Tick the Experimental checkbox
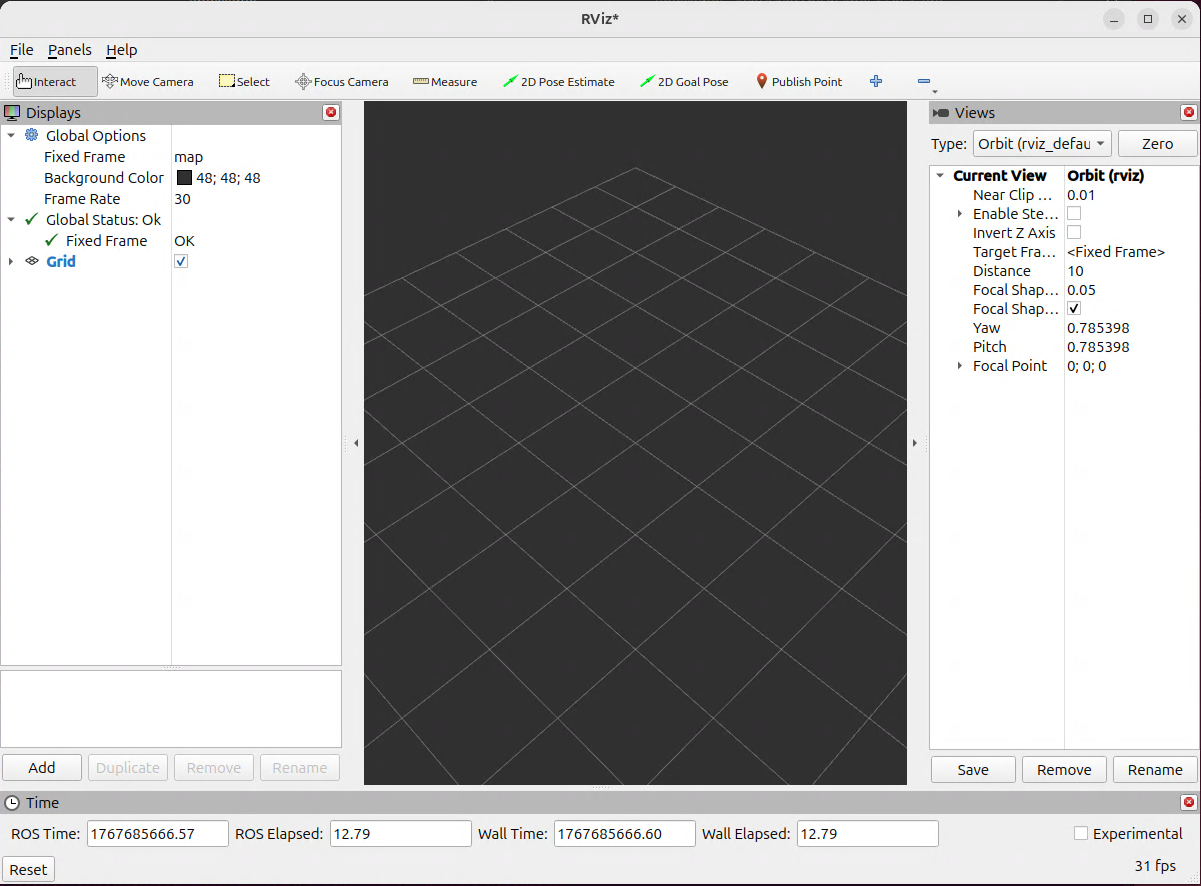Screen dimensions: 1201x886 [1081, 833]
